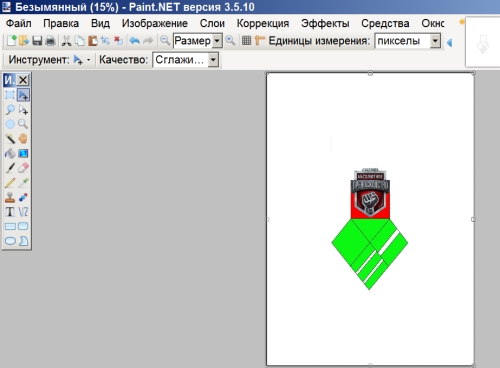The image size is (500, 368).
Task: Select the Text tool
Action: 10,212
